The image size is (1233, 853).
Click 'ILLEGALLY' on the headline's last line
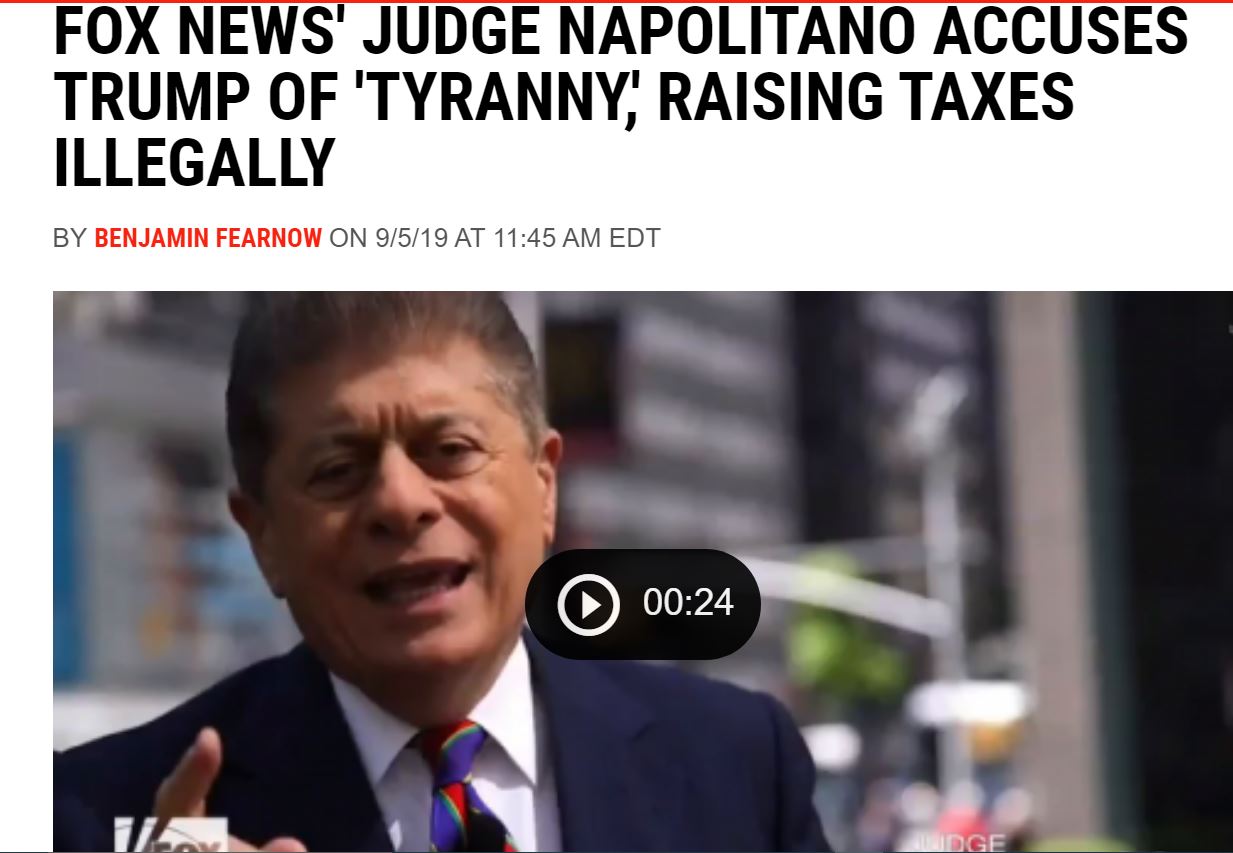tap(193, 163)
